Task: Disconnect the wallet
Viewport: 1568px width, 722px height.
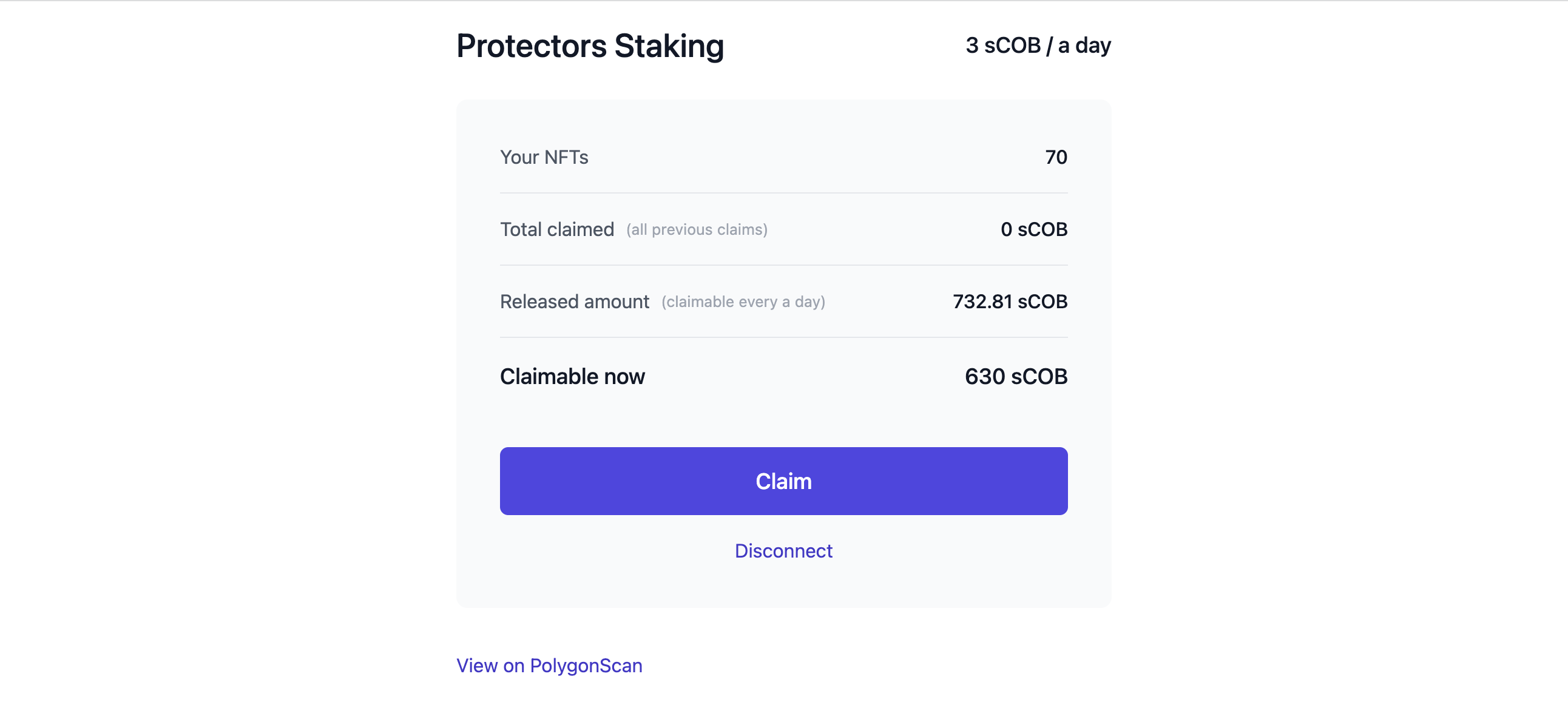Action: (783, 550)
